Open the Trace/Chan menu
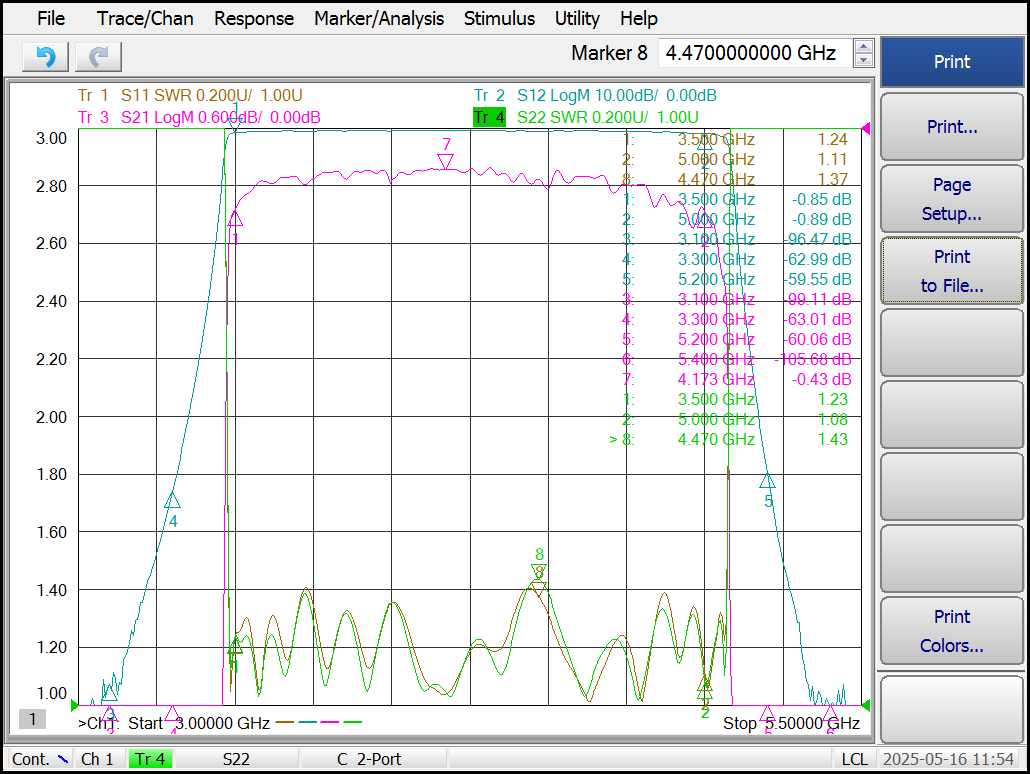This screenshot has height=774, width=1030. click(x=145, y=18)
